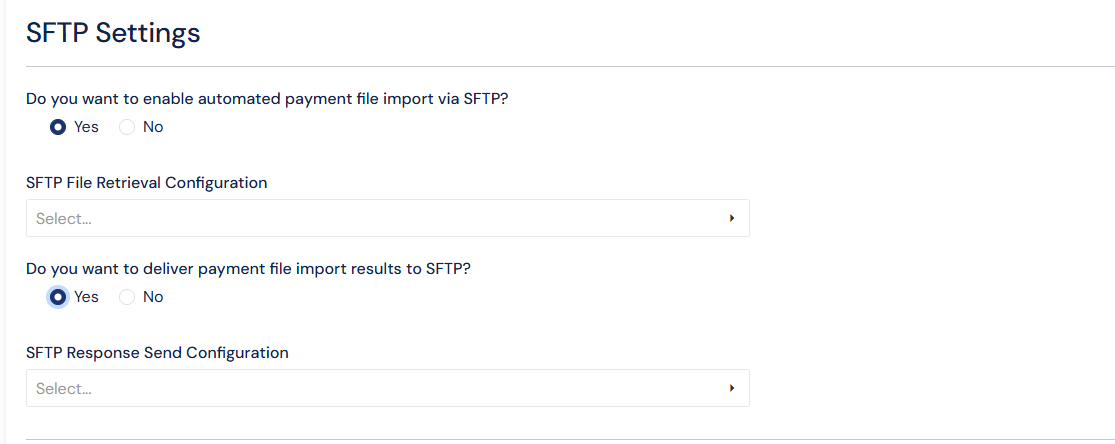Click the Yes label under automated import question
1115x444 pixels.
pyautogui.click(x=86, y=127)
